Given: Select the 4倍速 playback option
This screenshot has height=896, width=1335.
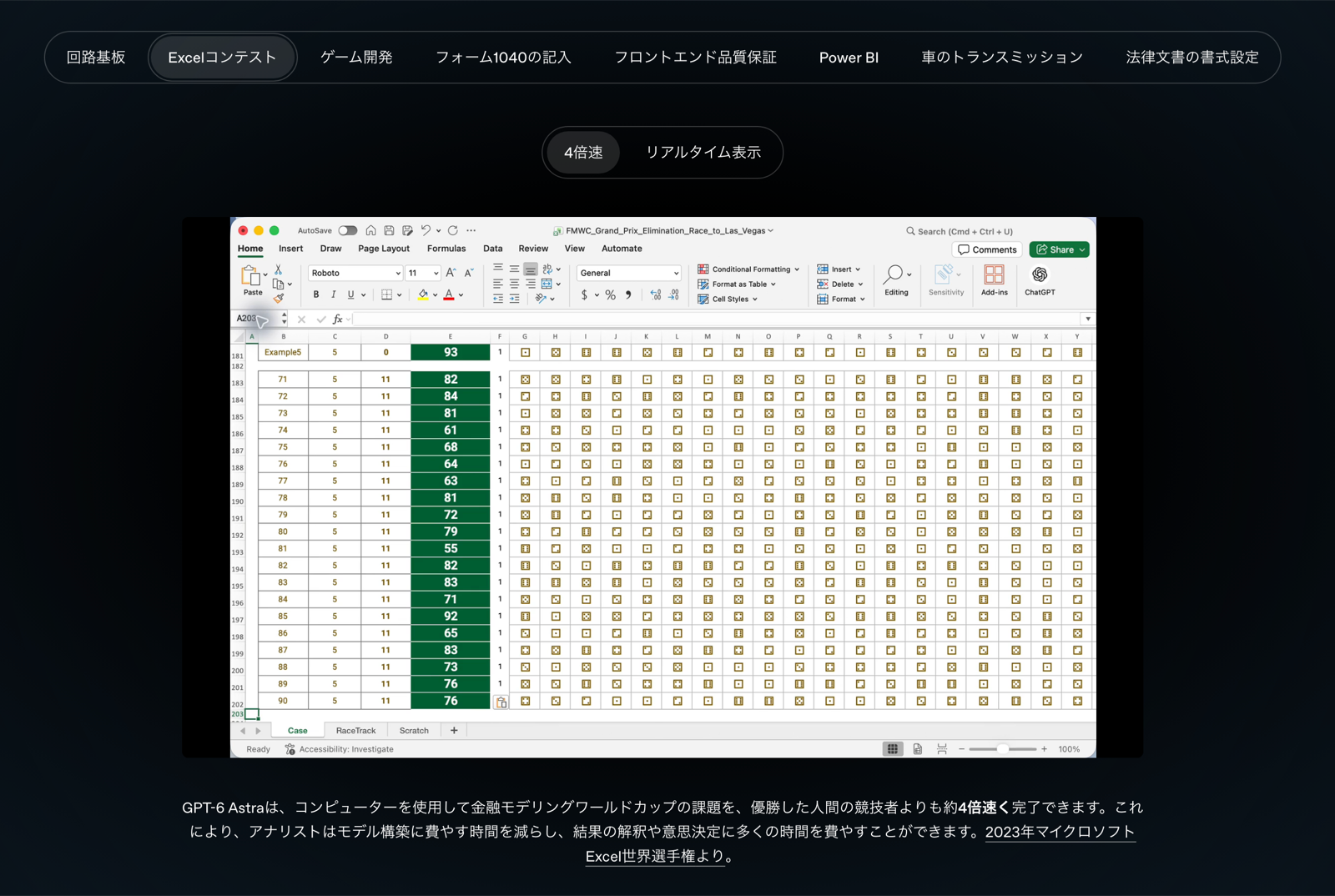Looking at the screenshot, I should [x=583, y=153].
